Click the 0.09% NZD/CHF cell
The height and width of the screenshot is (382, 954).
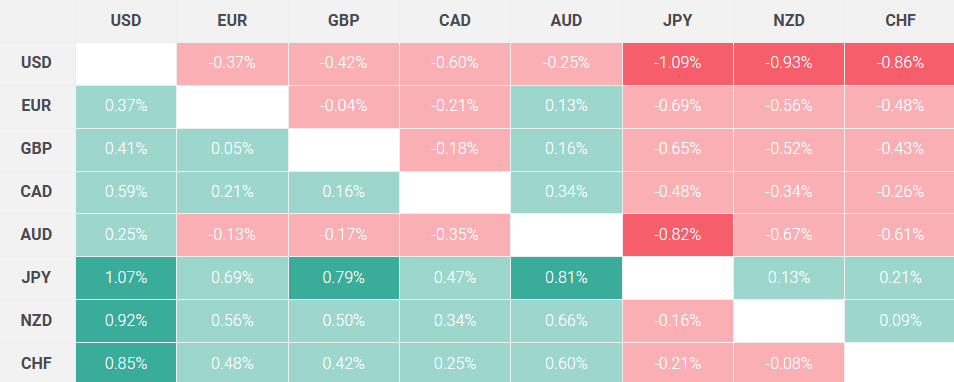tap(899, 321)
